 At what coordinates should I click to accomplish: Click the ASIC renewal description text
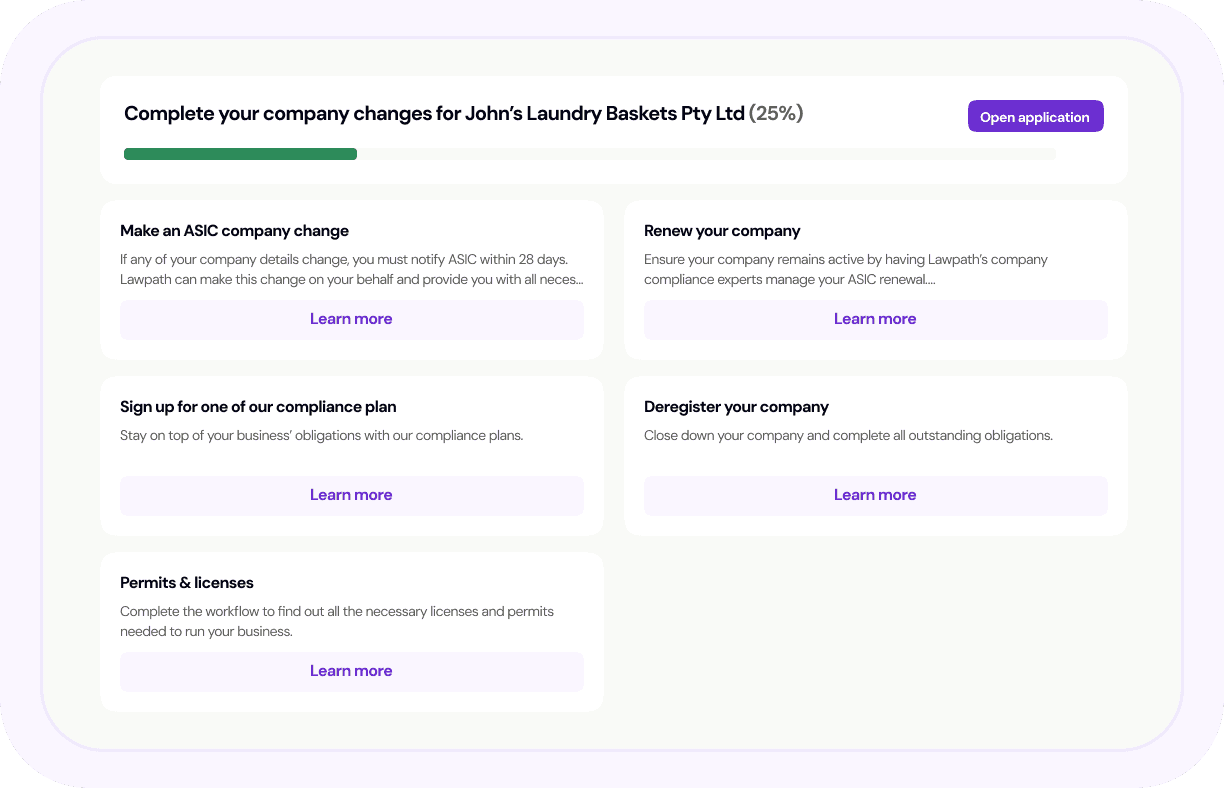[x=845, y=270]
